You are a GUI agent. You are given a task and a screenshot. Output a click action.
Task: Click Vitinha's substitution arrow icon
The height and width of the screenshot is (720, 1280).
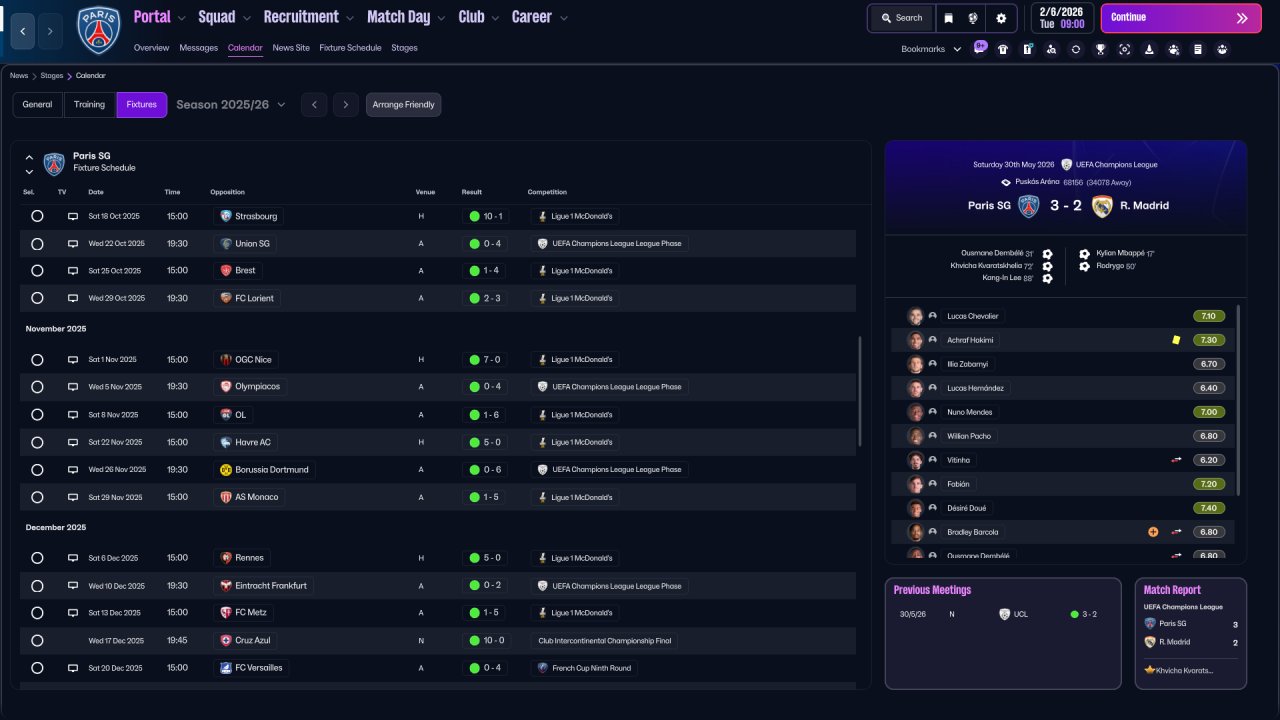click(x=1177, y=460)
